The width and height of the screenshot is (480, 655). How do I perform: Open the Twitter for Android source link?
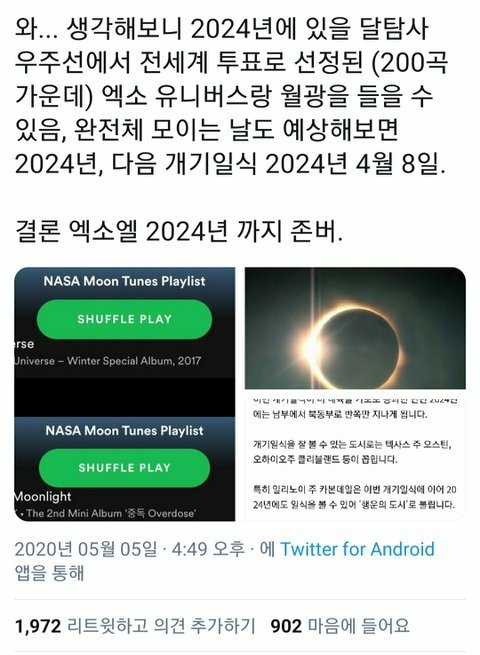click(357, 549)
